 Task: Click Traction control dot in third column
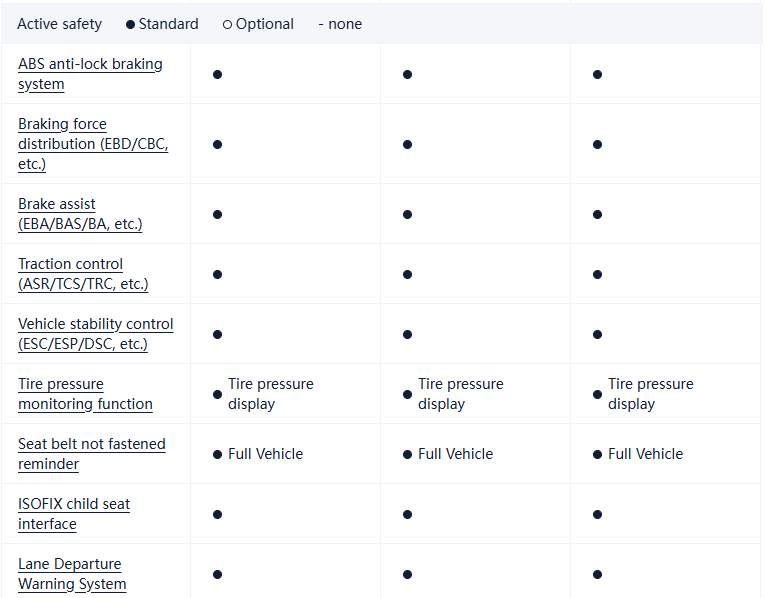[x=597, y=274]
